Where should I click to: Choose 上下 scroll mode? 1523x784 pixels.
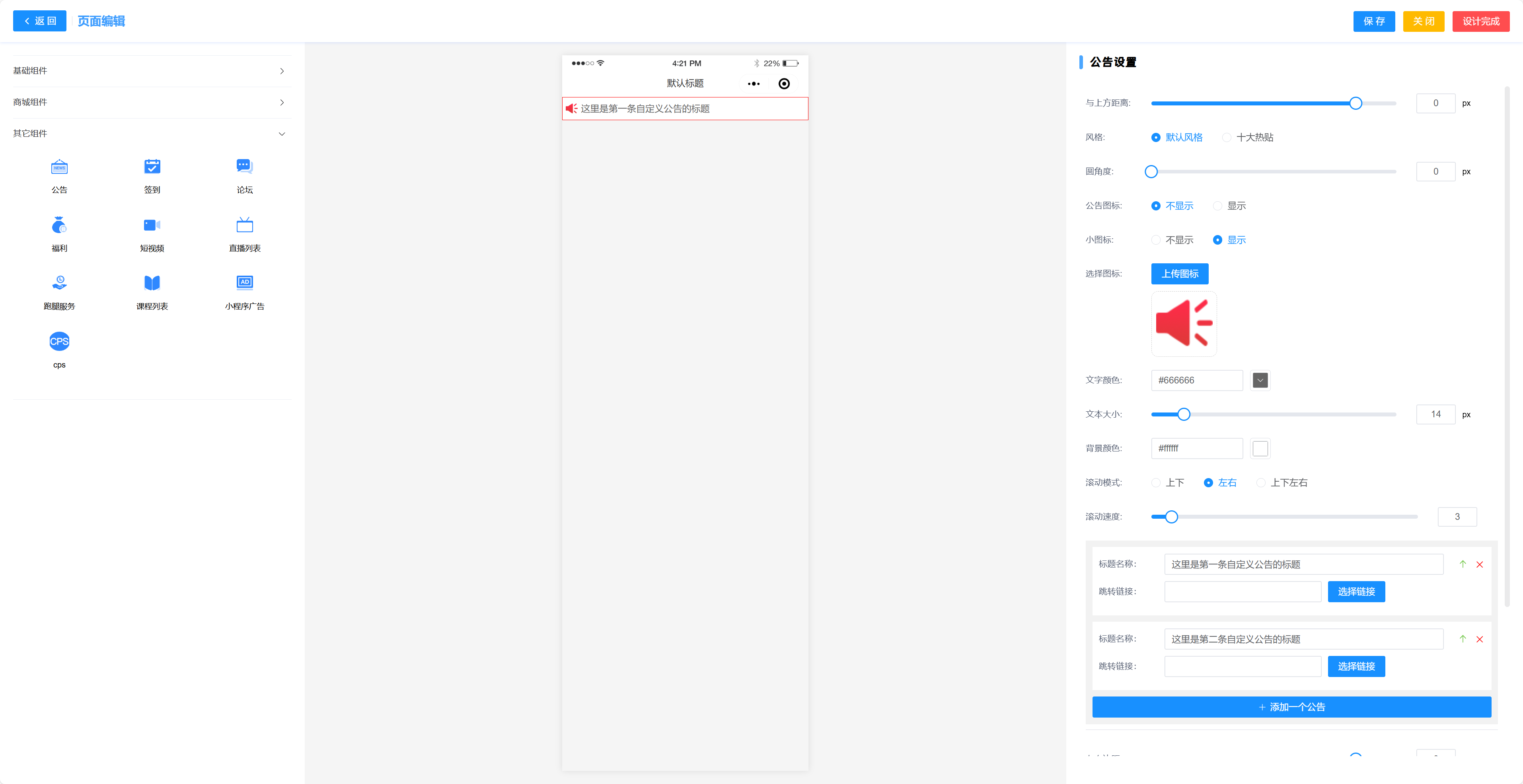pyautogui.click(x=1156, y=482)
